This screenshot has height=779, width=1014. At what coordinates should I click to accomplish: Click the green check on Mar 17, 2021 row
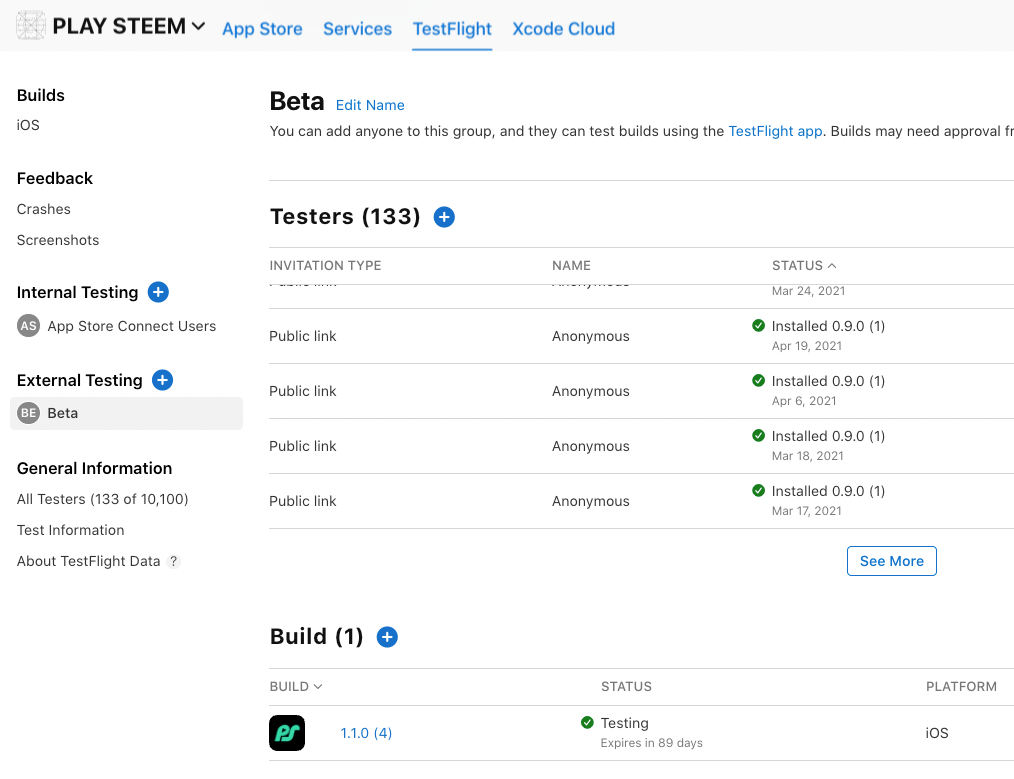tap(759, 490)
